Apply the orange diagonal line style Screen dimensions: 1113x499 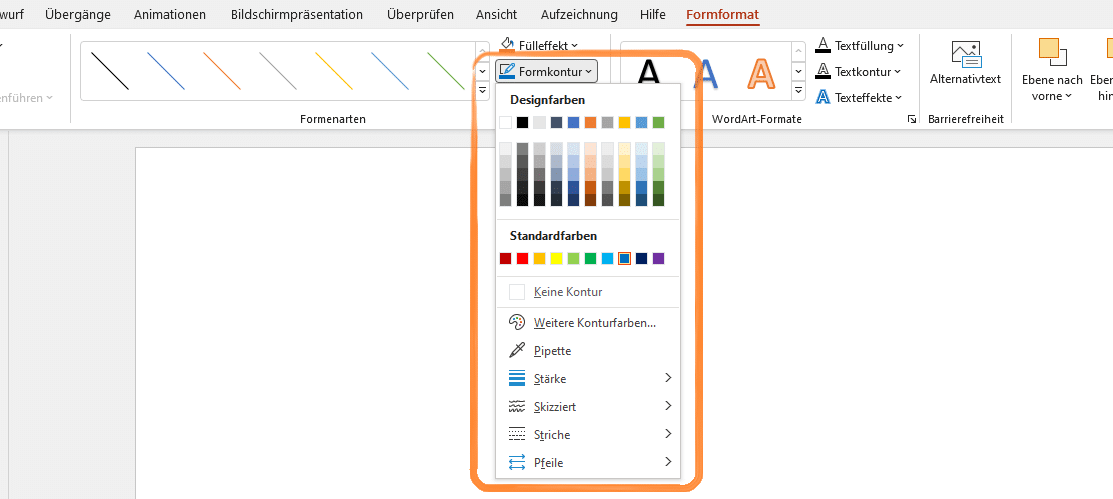click(x=222, y=70)
